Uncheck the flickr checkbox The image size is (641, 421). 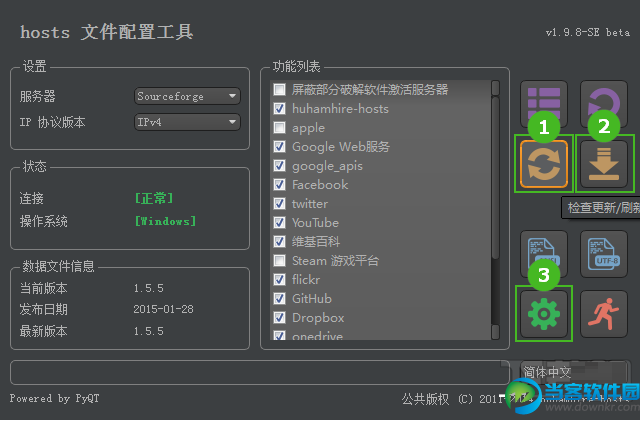pyautogui.click(x=280, y=280)
